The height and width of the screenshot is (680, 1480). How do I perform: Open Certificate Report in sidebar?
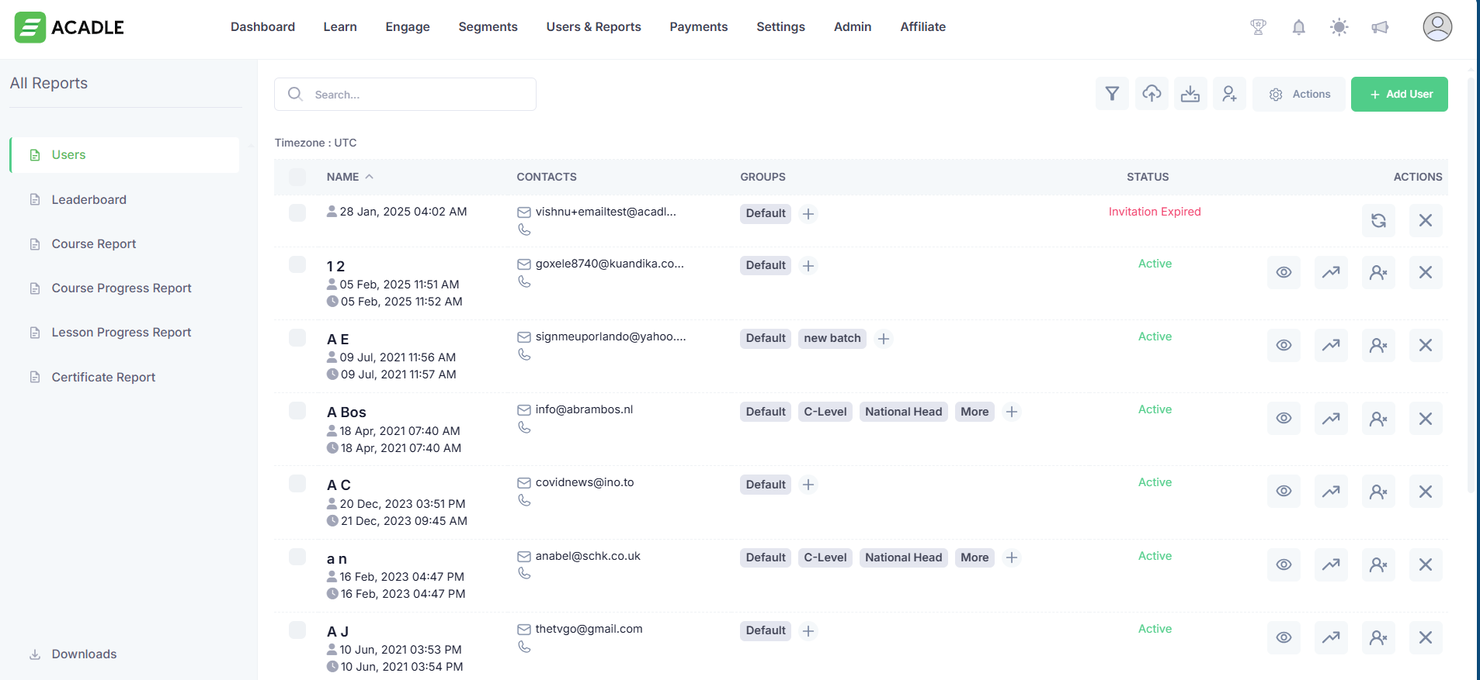click(104, 377)
